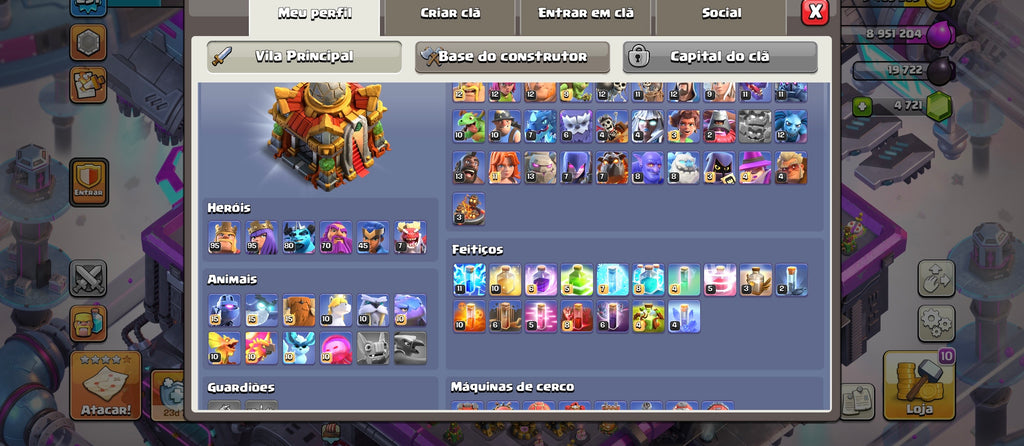Open settings gear icon
Viewport: 1024px width, 446px height.
point(936,323)
